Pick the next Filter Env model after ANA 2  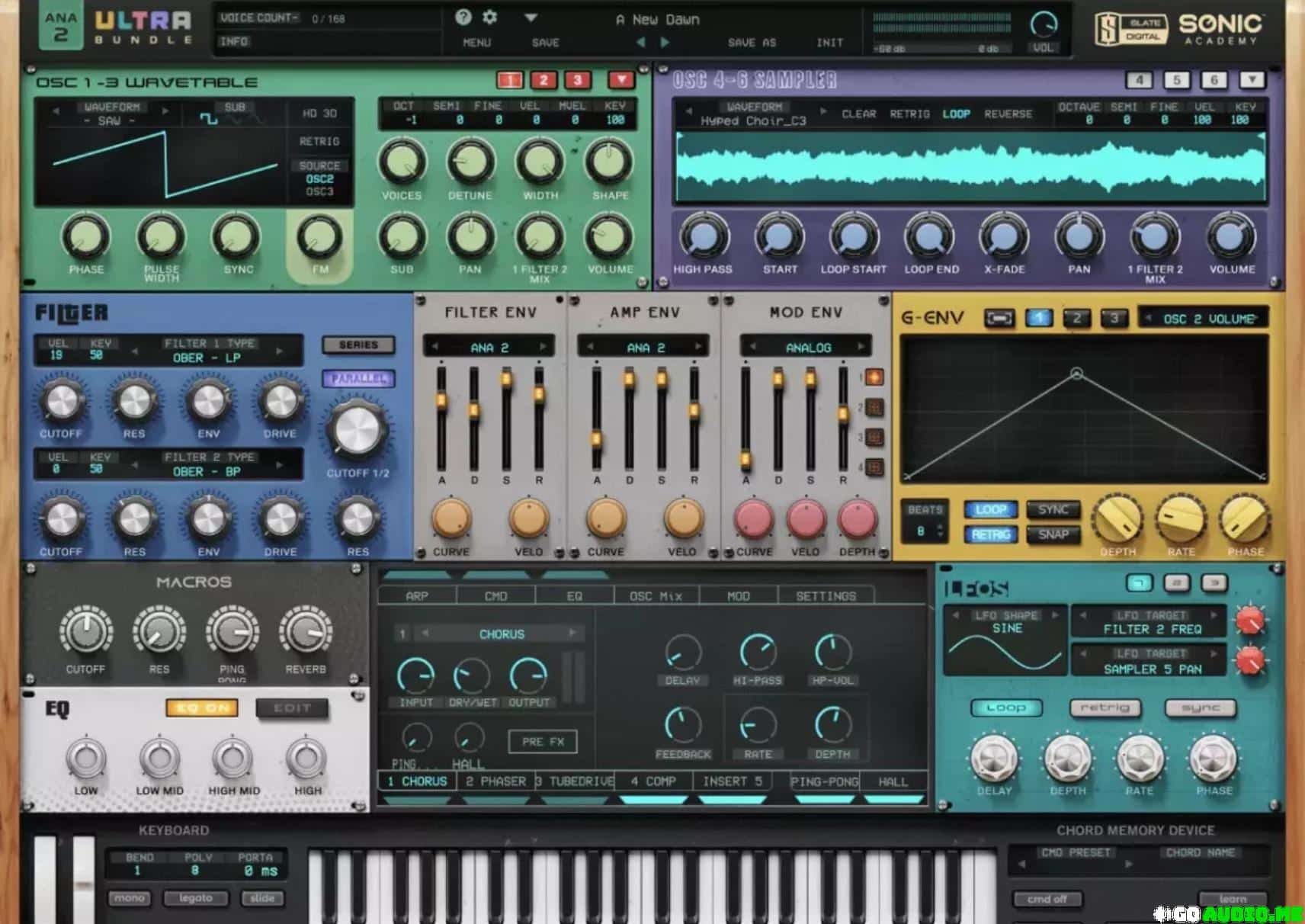point(543,347)
